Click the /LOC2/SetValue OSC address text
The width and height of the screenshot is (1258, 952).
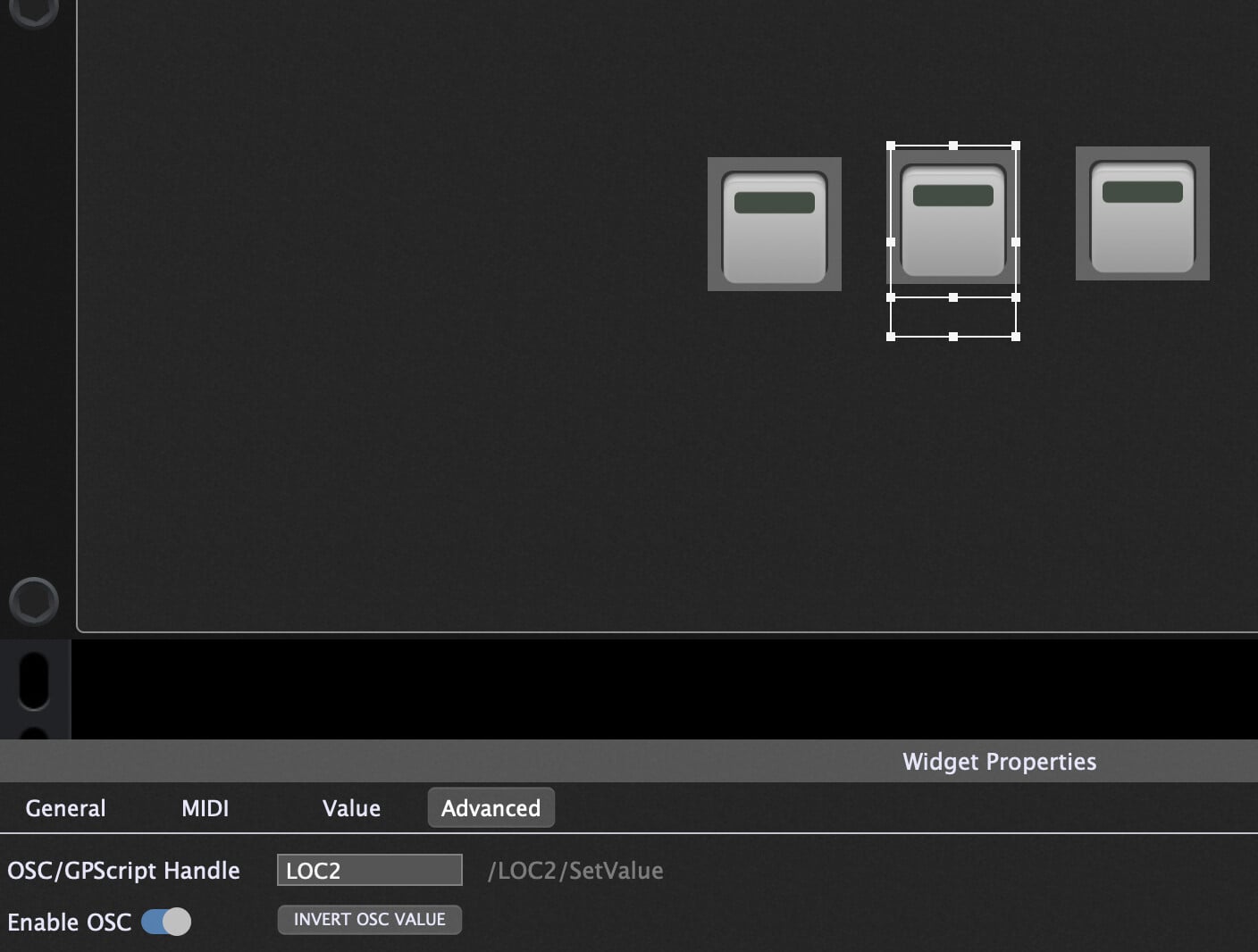[x=575, y=871]
